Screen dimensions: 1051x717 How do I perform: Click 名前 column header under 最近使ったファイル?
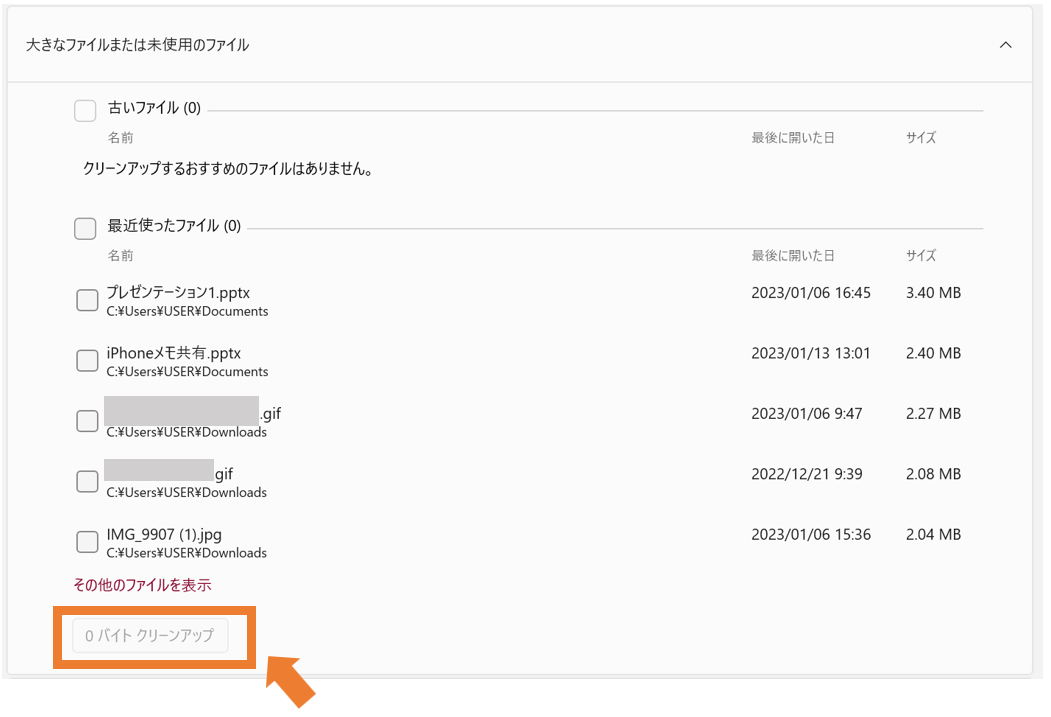click(x=120, y=256)
